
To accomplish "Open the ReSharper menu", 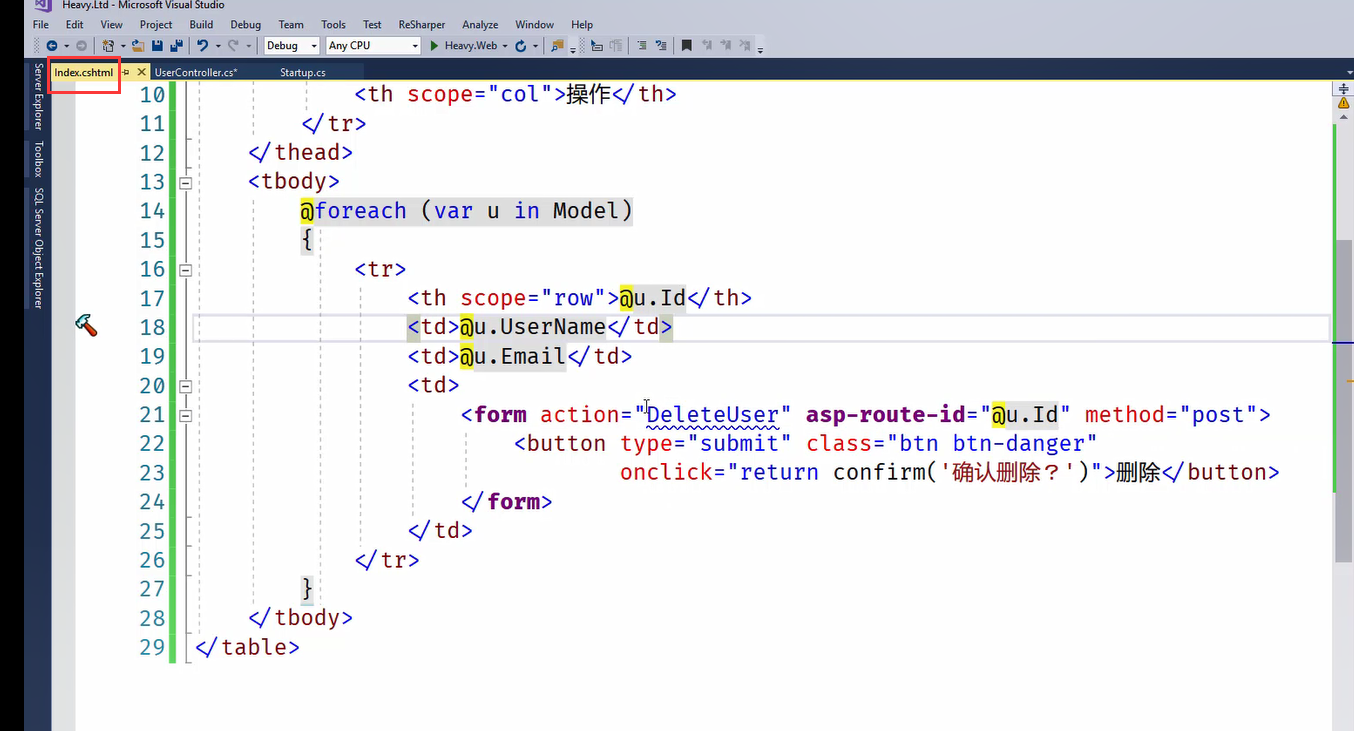I will click(421, 24).
